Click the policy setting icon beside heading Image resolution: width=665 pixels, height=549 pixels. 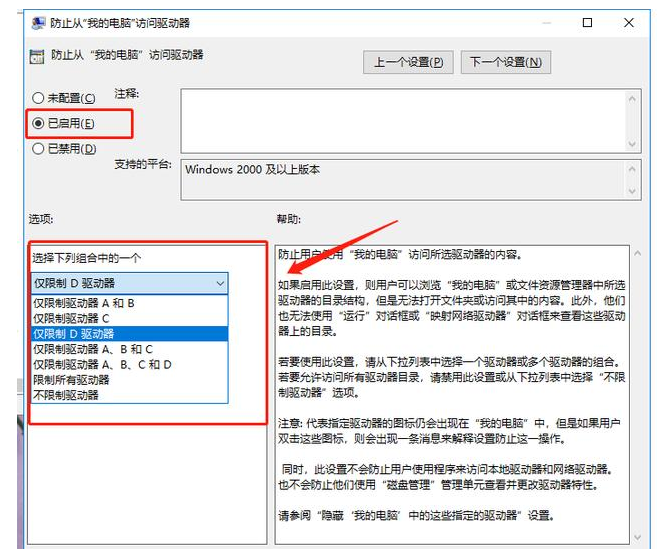point(37,56)
